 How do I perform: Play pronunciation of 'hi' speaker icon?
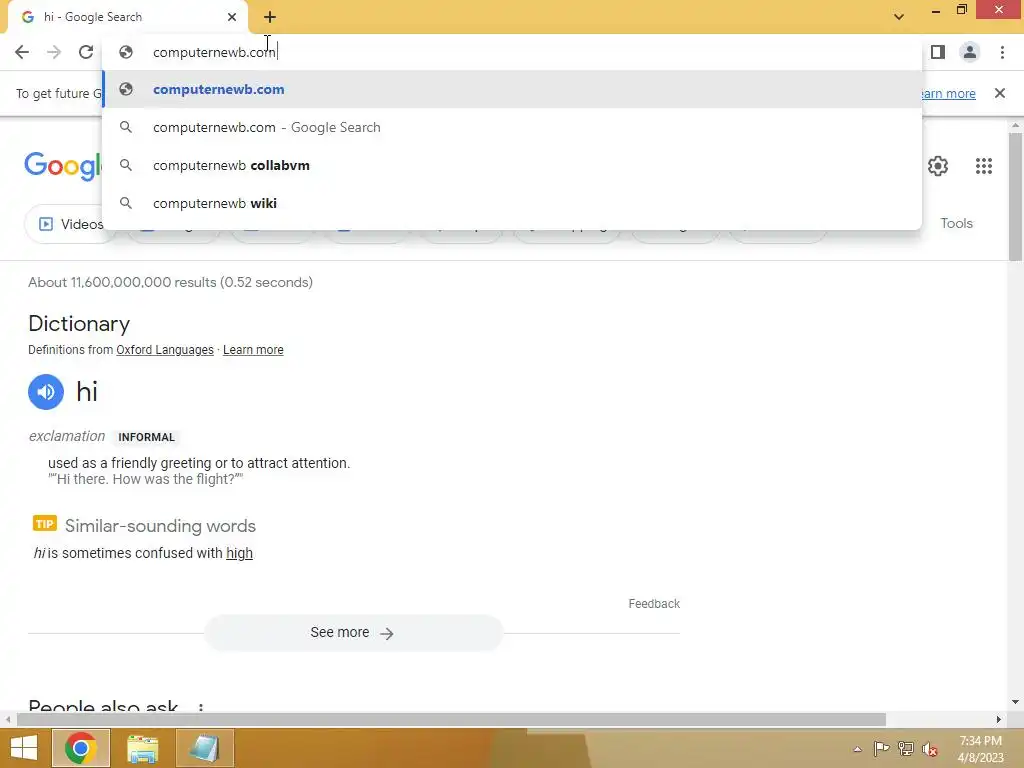pos(46,392)
